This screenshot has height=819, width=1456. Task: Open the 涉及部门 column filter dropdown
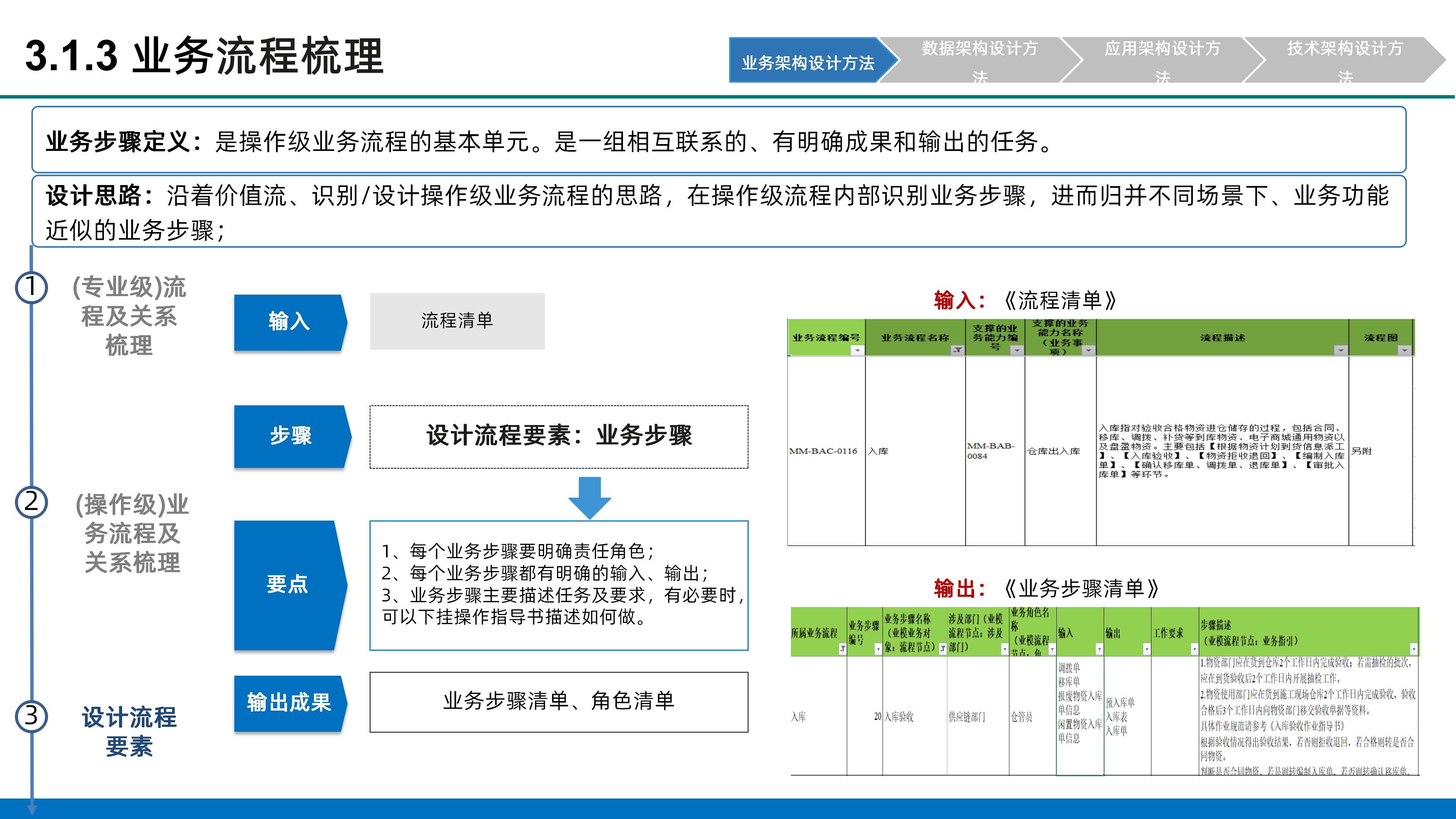tap(1004, 650)
